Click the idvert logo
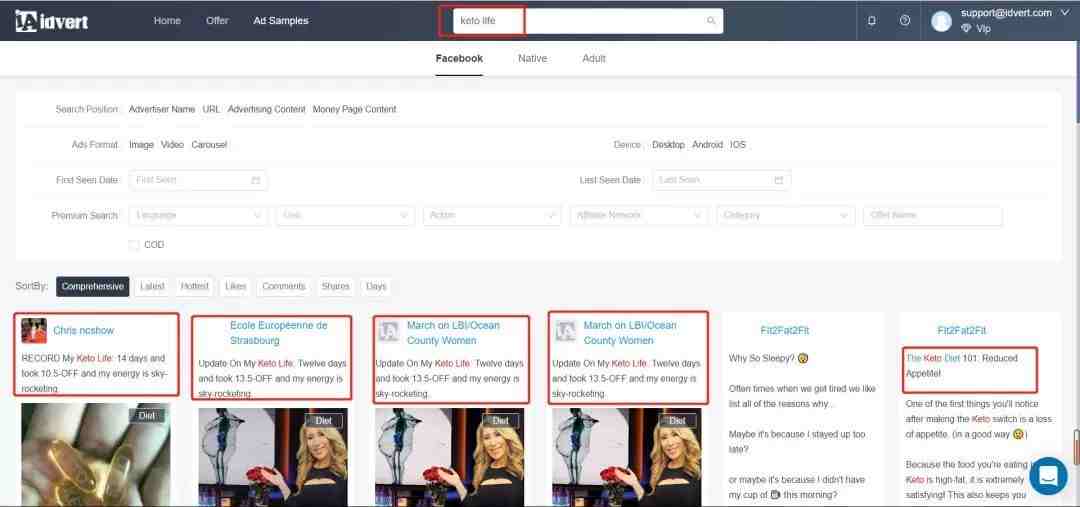The image size is (1080, 507). (52, 21)
